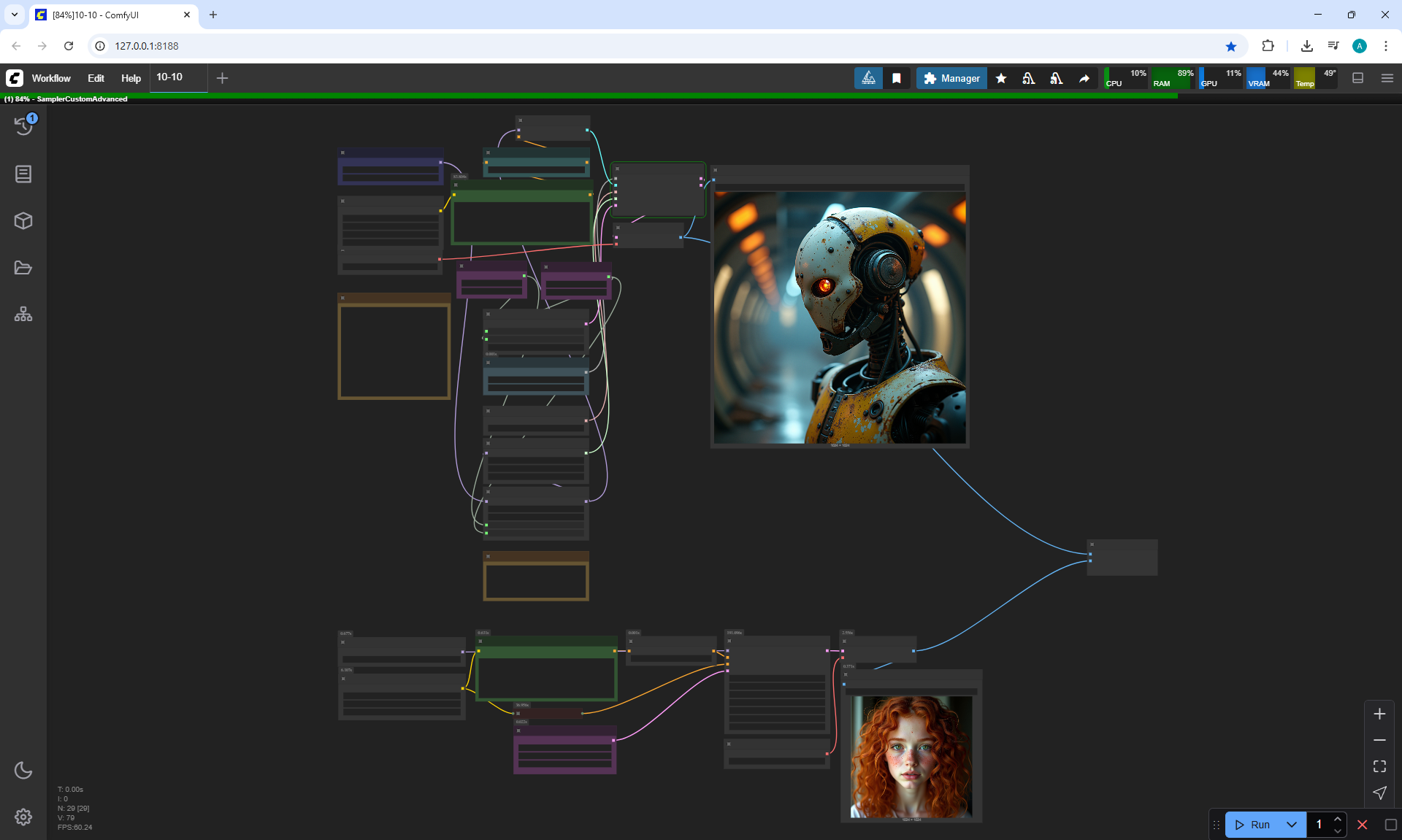Open the workflows folder sidebar icon
The width and height of the screenshot is (1402, 840).
point(23,268)
